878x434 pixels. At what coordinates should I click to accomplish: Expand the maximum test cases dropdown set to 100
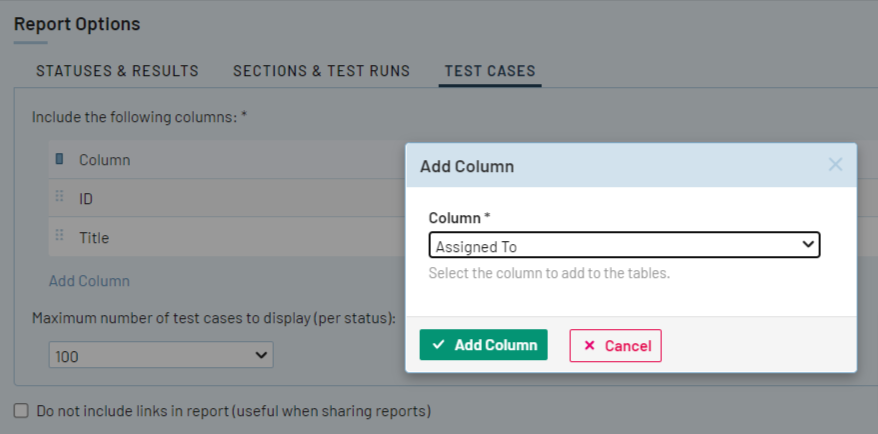click(161, 355)
